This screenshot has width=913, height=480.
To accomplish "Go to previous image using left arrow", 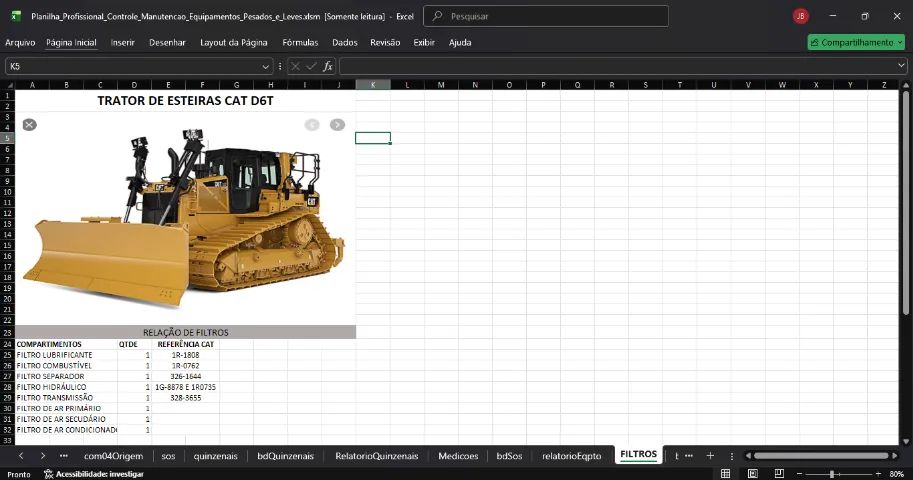I will (312, 124).
